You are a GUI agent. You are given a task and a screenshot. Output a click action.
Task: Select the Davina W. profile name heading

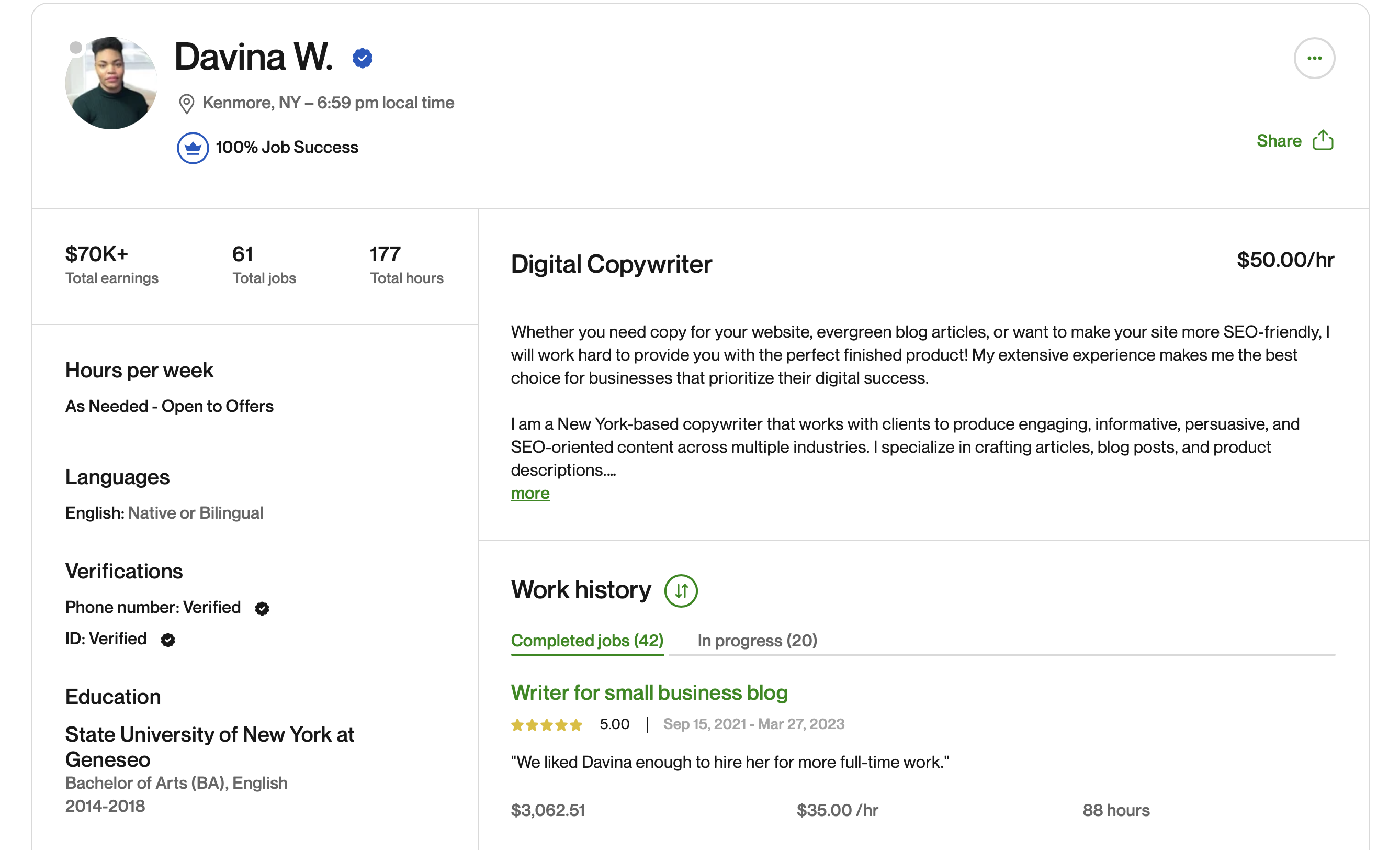click(x=253, y=57)
